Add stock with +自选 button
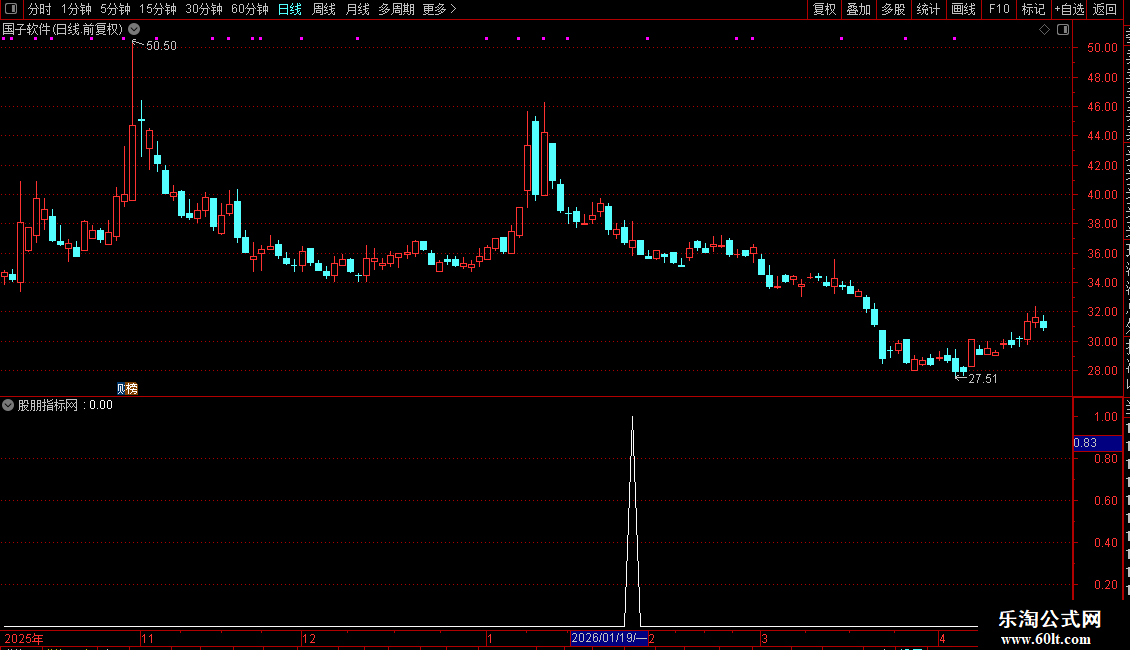 click(1069, 9)
